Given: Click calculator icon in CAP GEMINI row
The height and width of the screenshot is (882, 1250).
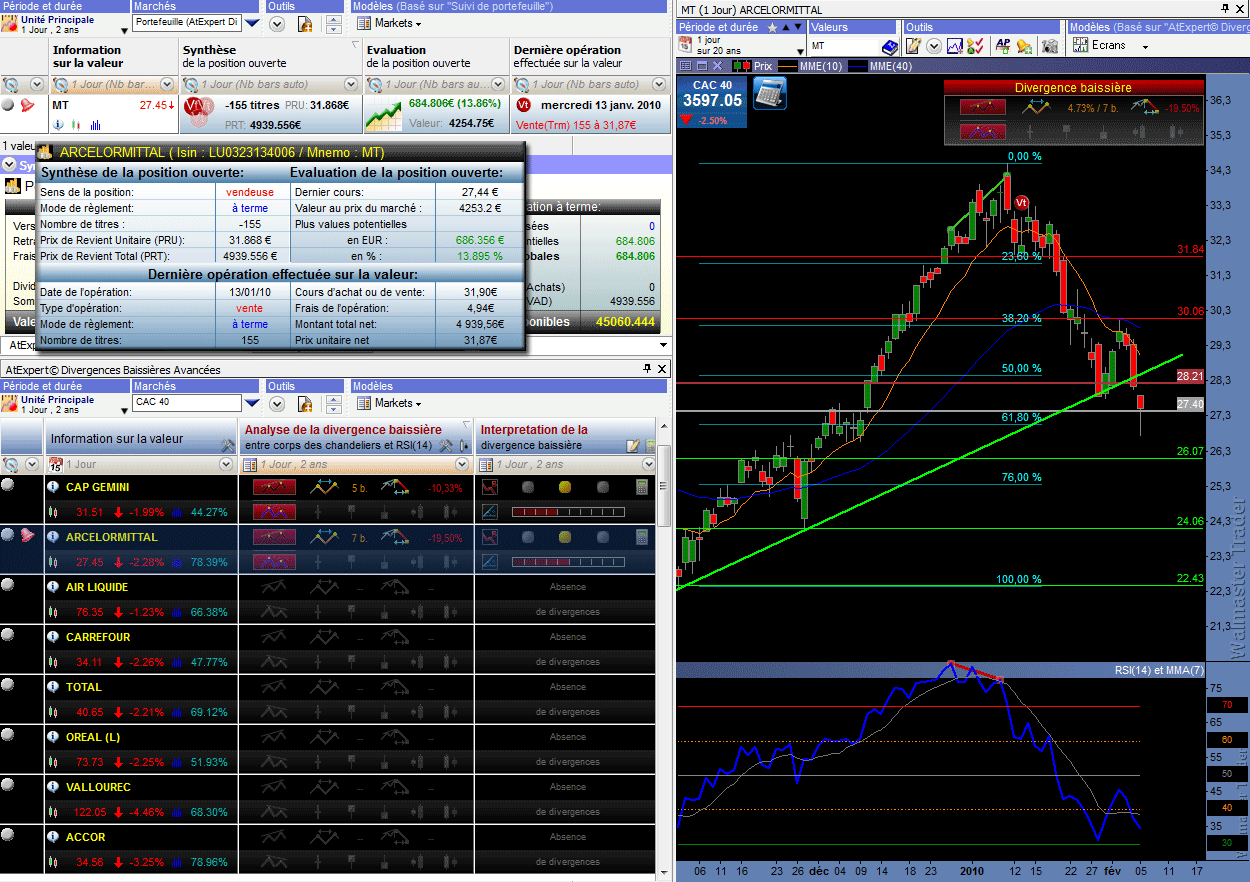Looking at the screenshot, I should [x=642, y=487].
